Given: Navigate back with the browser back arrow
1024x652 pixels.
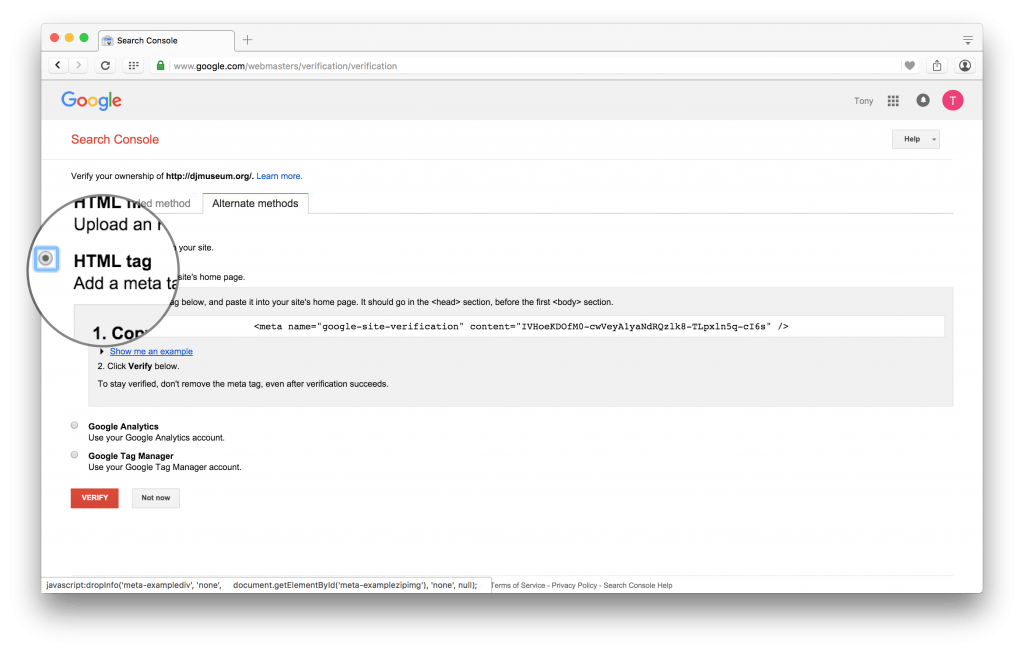Looking at the screenshot, I should pyautogui.click(x=57, y=64).
